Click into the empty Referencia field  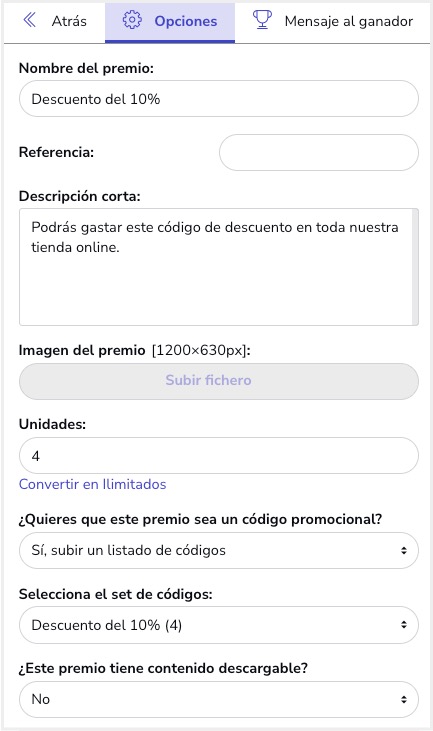pos(319,152)
